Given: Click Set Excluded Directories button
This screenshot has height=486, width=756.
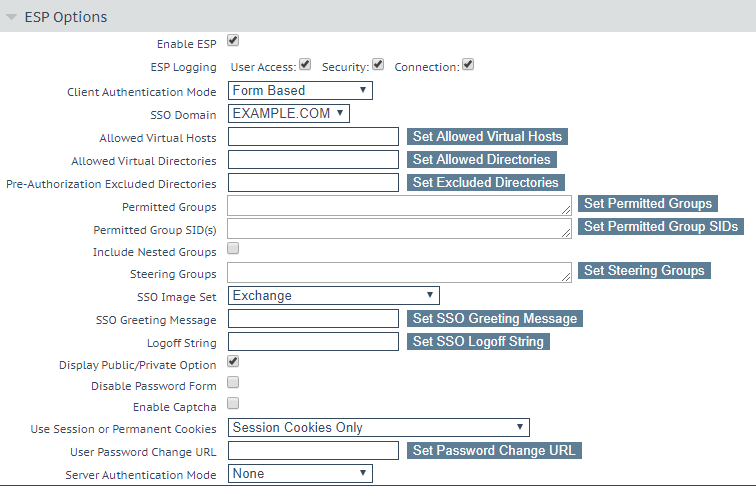Looking at the screenshot, I should [x=486, y=183].
